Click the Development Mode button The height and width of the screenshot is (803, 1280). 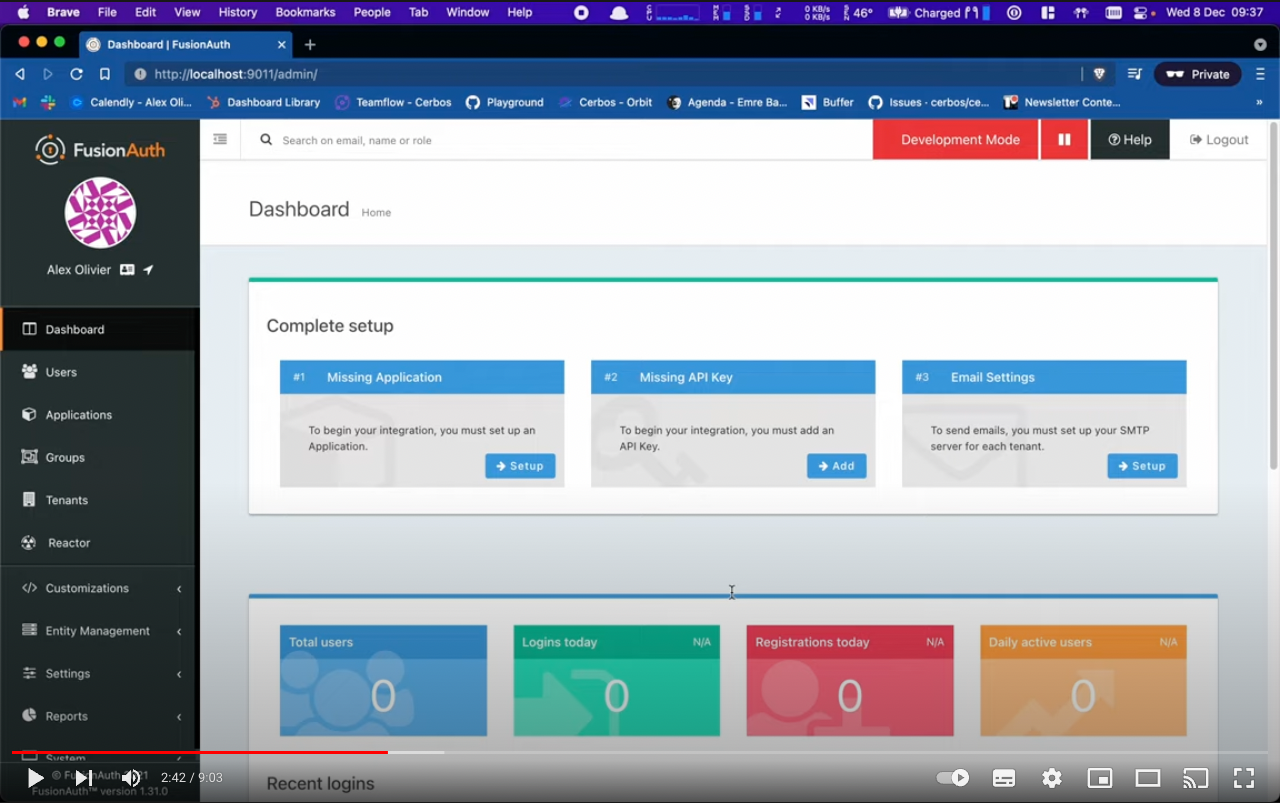[956, 140]
